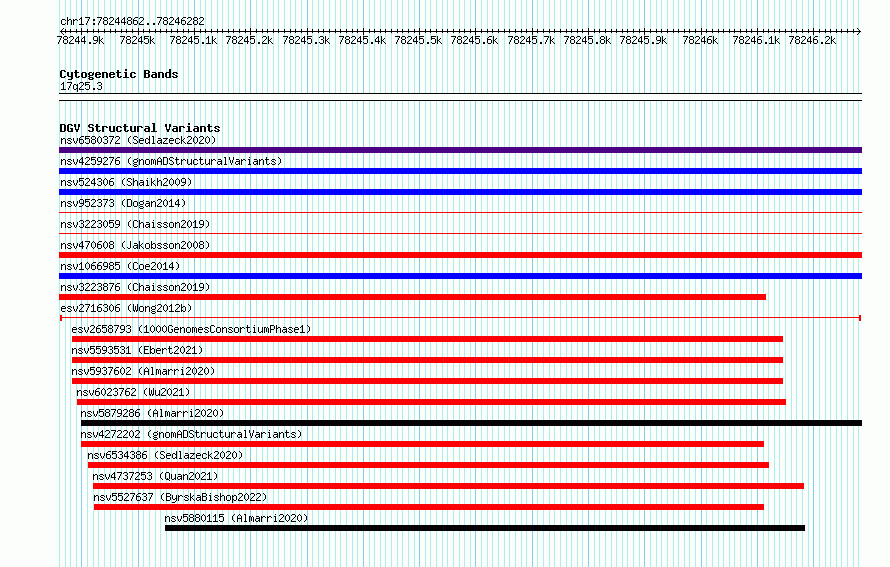Viewport: 890px width, 567px height.
Task: Open nsv5937602 (Almarri2020) label
Action: 144,371
